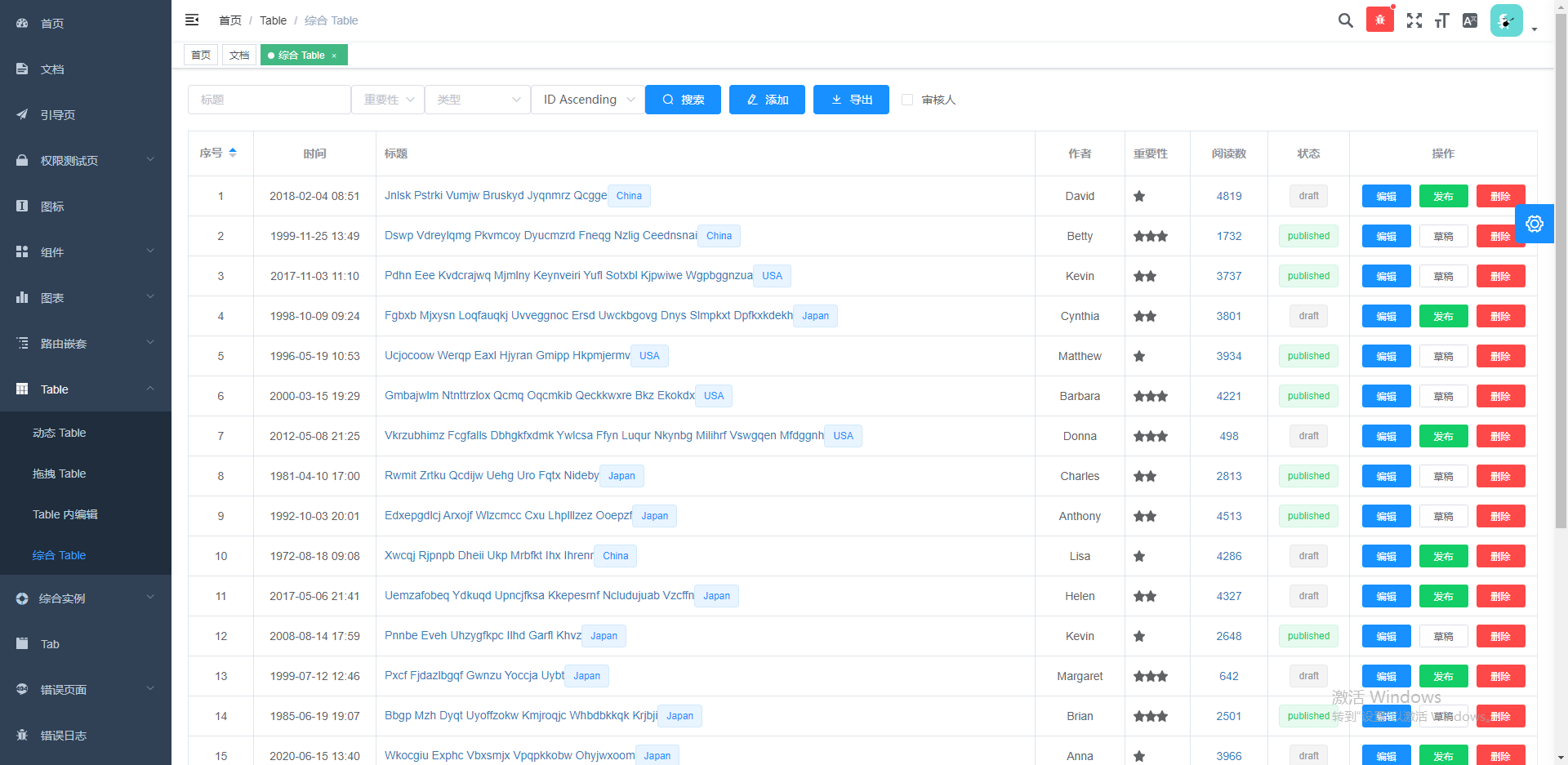The image size is (1568, 765).
Task: Click the published status tag in Betty's row
Action: pyautogui.click(x=1308, y=236)
